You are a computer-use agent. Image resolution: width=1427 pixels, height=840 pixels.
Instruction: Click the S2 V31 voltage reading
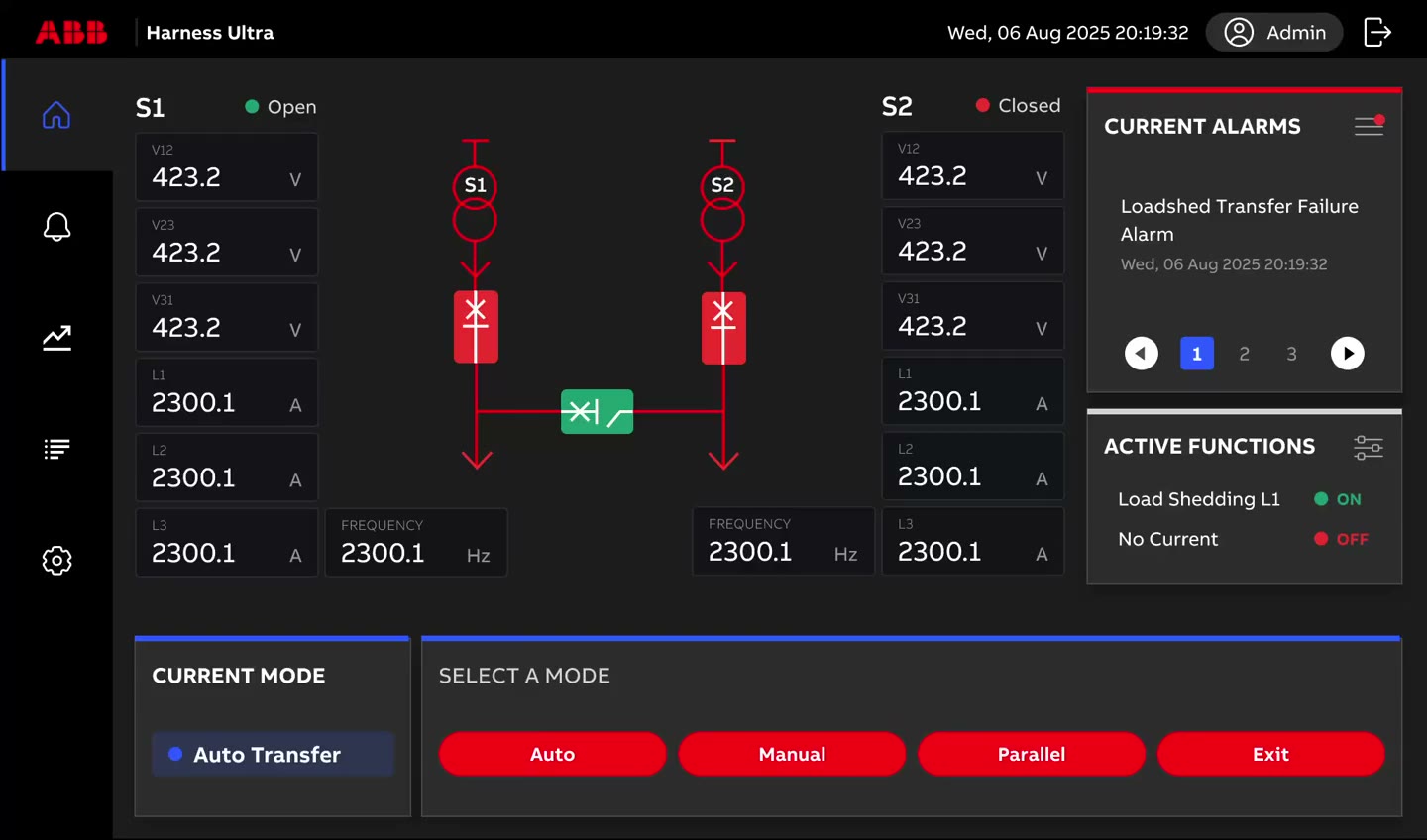(973, 316)
